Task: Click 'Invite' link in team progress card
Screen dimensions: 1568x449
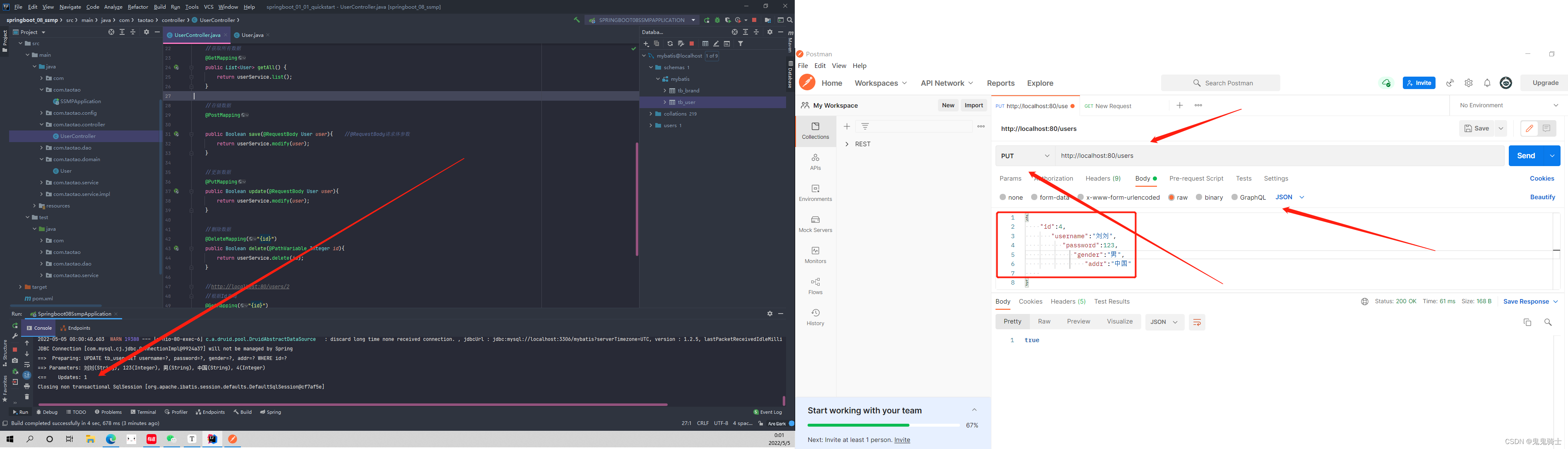Action: [902, 440]
